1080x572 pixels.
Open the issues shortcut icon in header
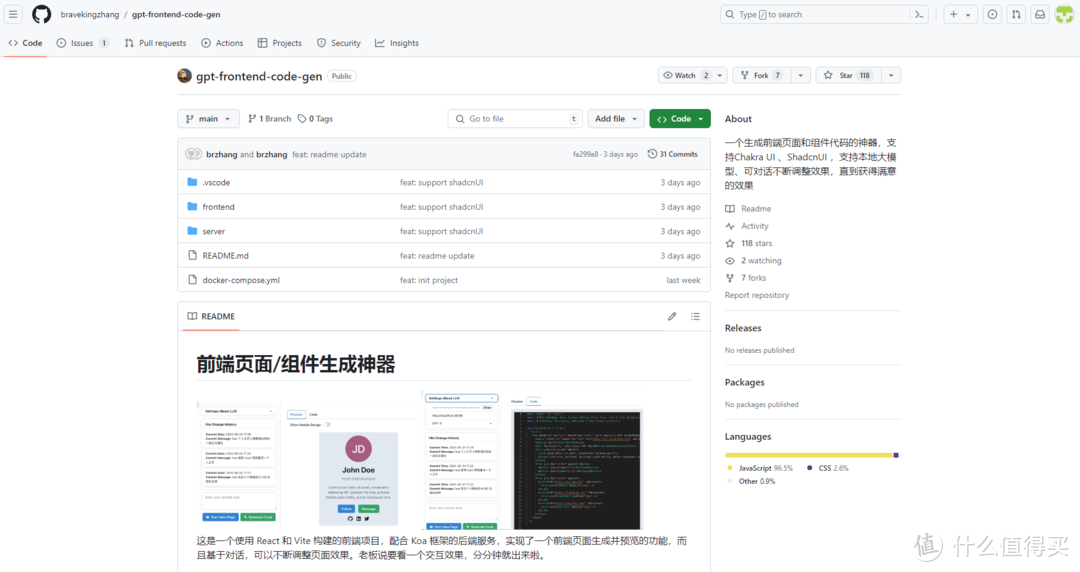pos(992,14)
